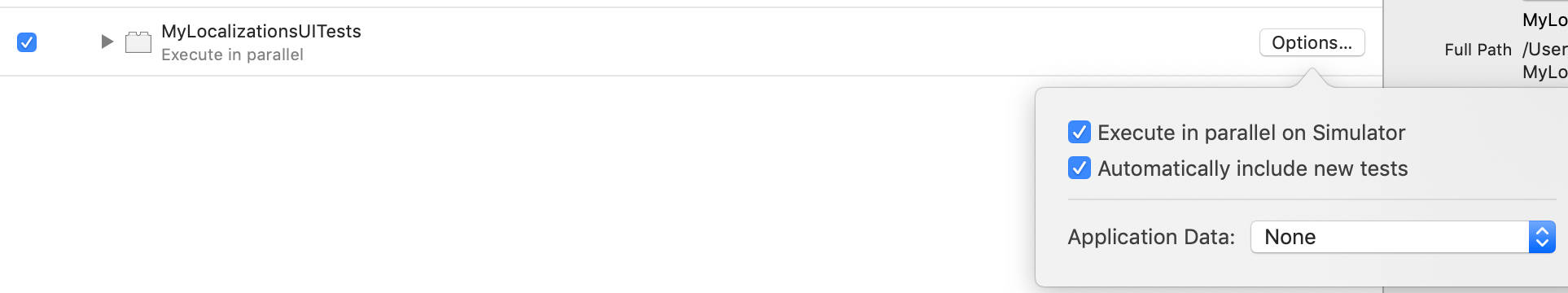Click the Execute in parallel subtitle text
Viewport: 1568px width, 293px height.
(x=232, y=55)
